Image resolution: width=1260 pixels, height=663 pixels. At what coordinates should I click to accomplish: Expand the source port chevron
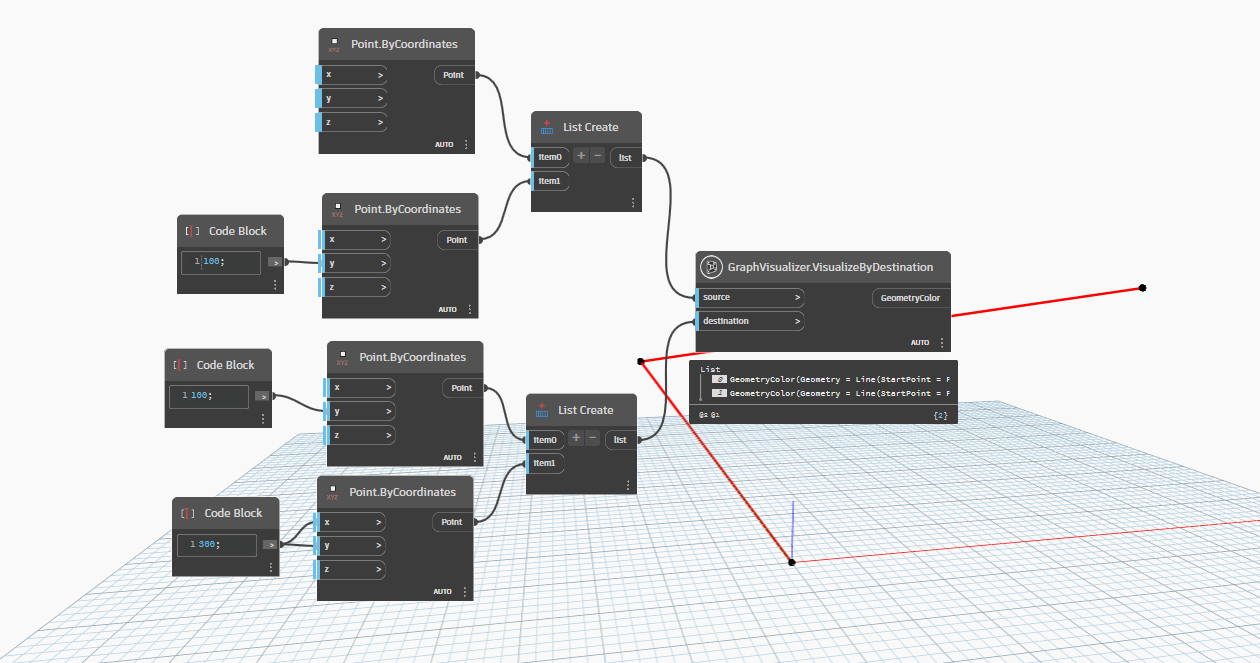pos(797,297)
